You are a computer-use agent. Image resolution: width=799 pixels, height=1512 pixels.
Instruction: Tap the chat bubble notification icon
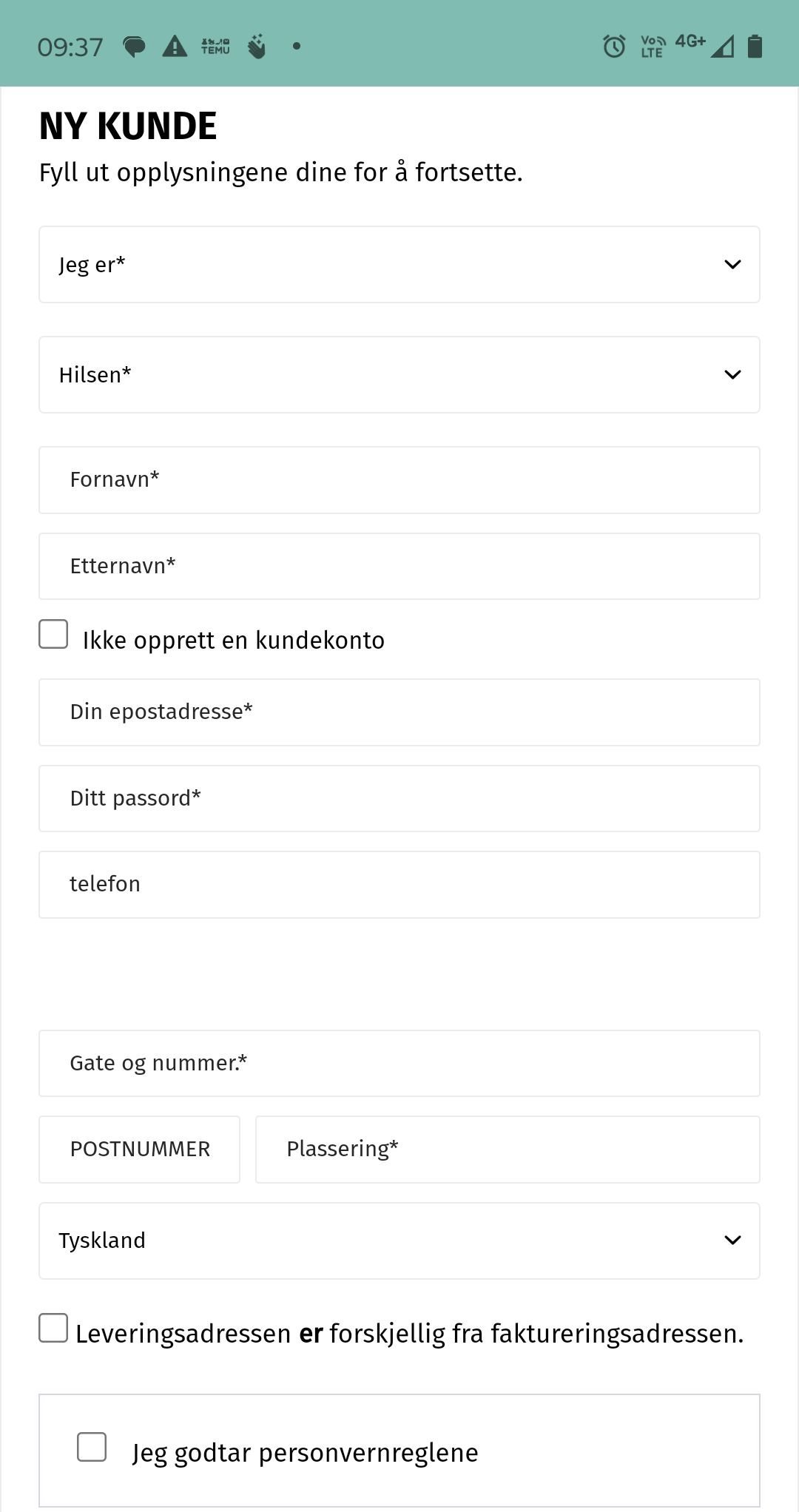tap(134, 47)
